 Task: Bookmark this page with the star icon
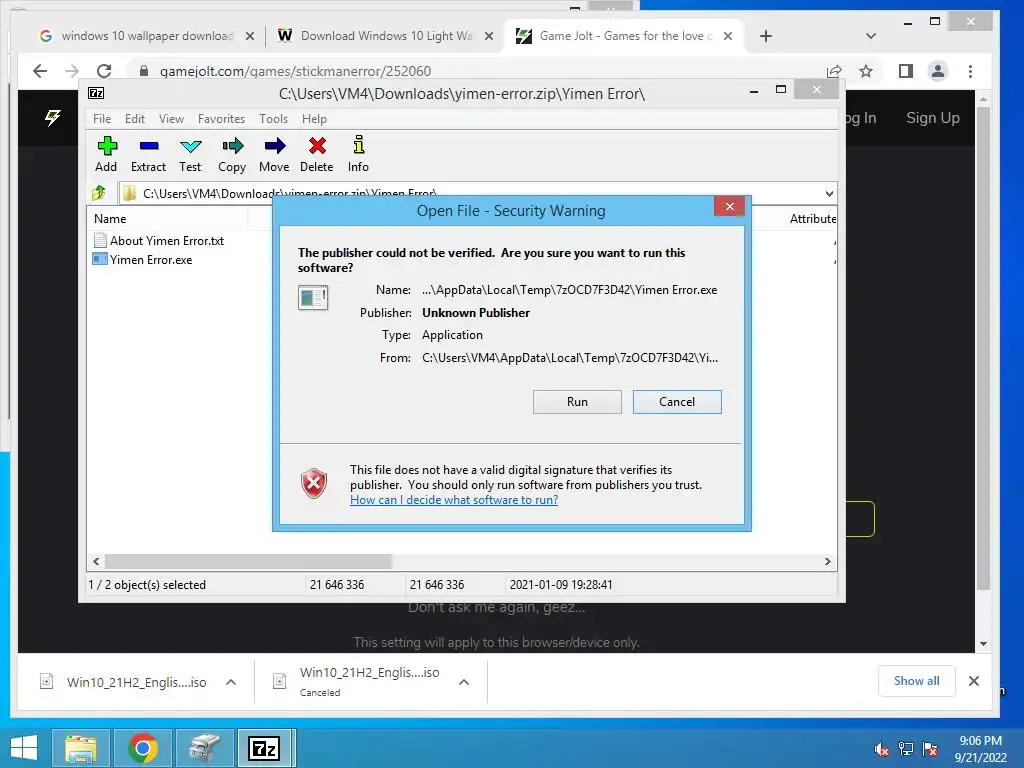(x=866, y=71)
